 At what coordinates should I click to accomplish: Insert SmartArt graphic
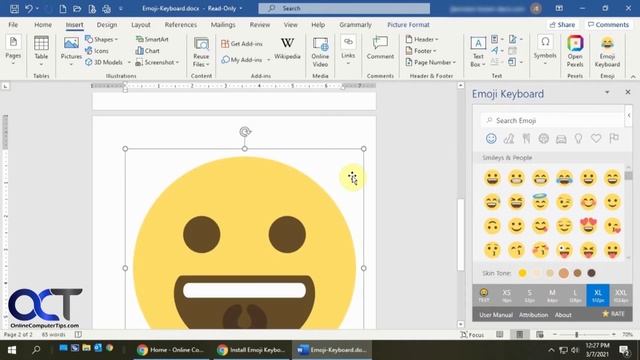pos(152,39)
